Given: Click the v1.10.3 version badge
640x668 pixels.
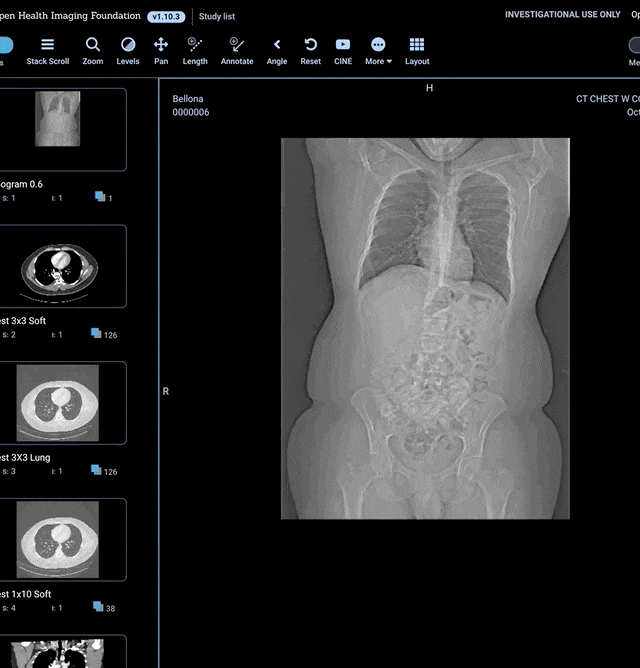Looking at the screenshot, I should (166, 17).
